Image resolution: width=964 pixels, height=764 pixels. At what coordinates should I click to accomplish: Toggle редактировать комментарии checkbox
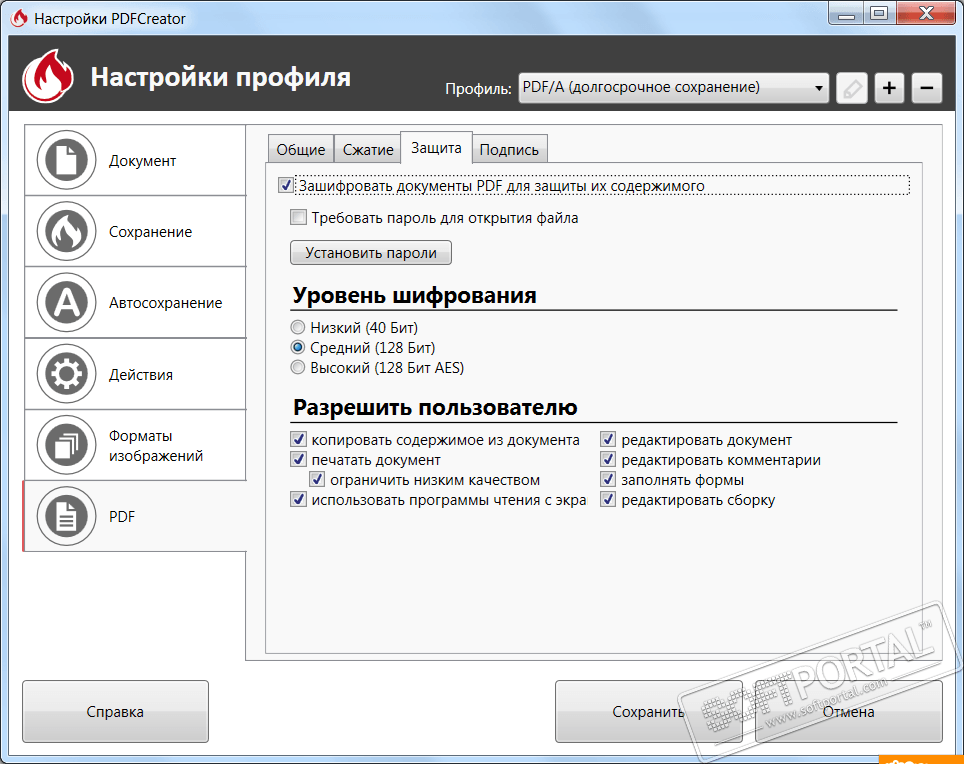pos(608,459)
